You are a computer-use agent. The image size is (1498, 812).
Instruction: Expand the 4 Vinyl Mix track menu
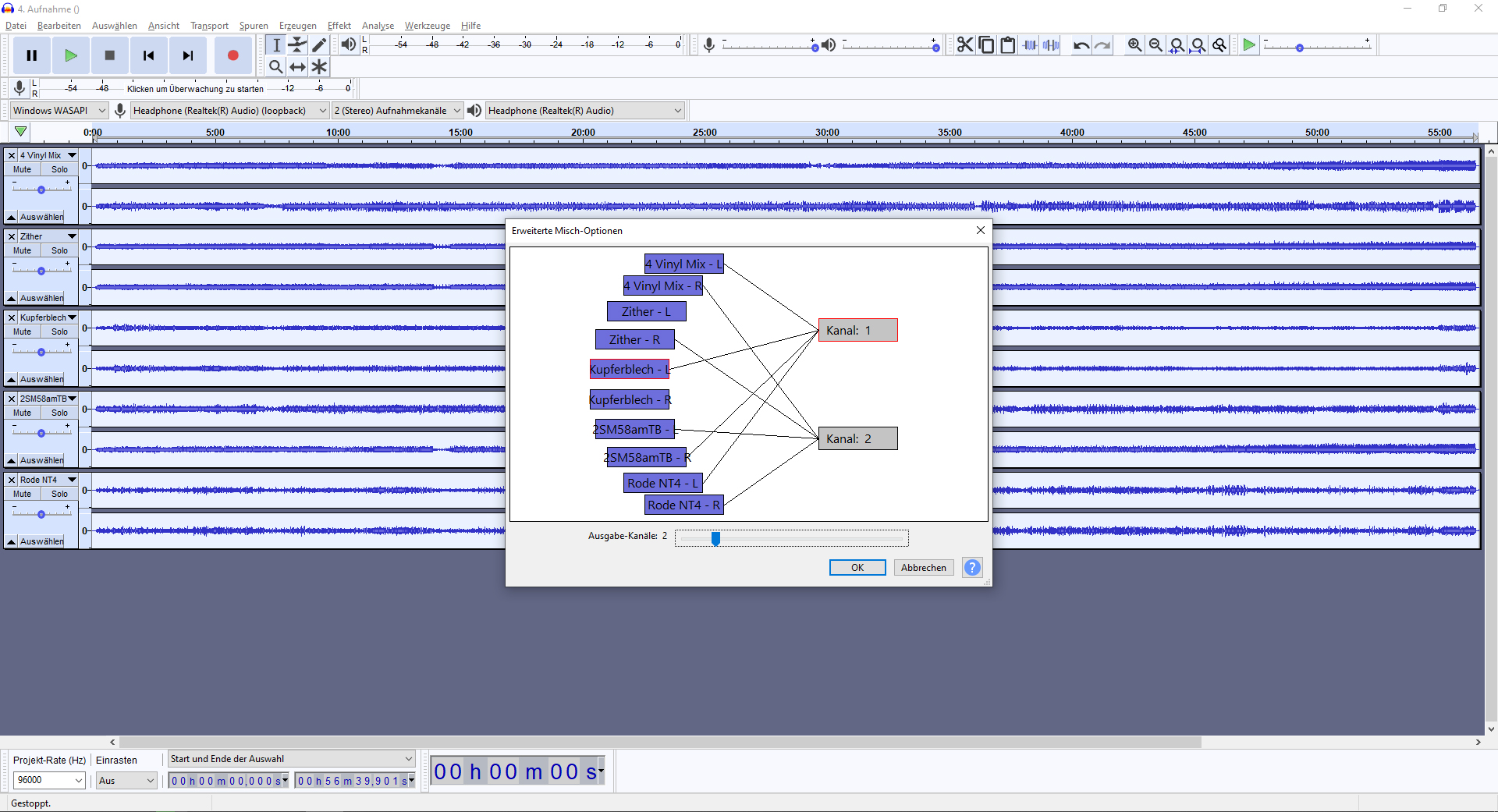(72, 155)
